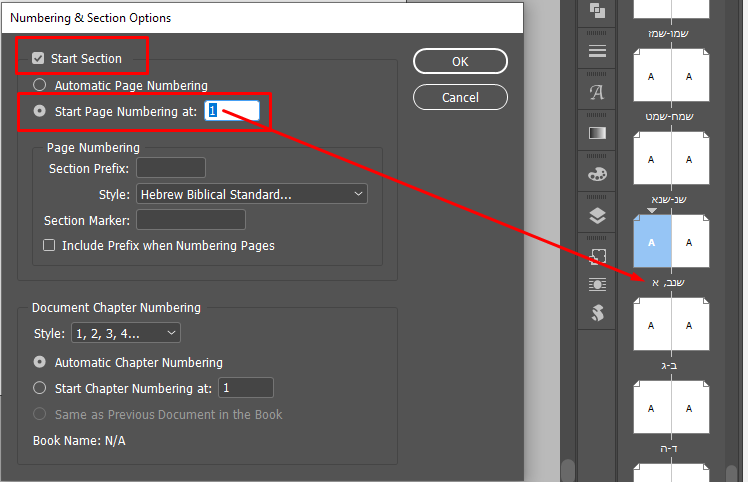Select Same as Previous Document in the Book
The width and height of the screenshot is (748, 482).
coord(40,414)
